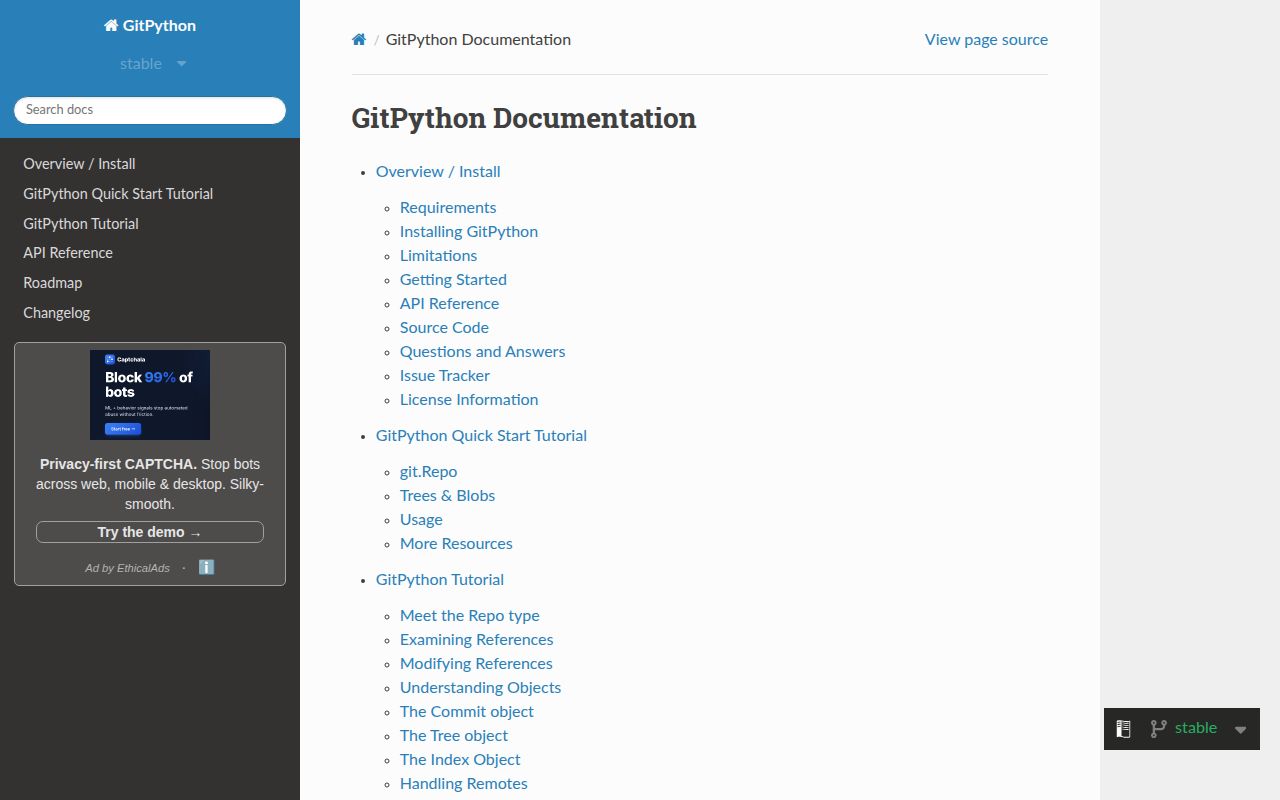Open The Index Object link
1280x800 pixels.
(x=460, y=760)
